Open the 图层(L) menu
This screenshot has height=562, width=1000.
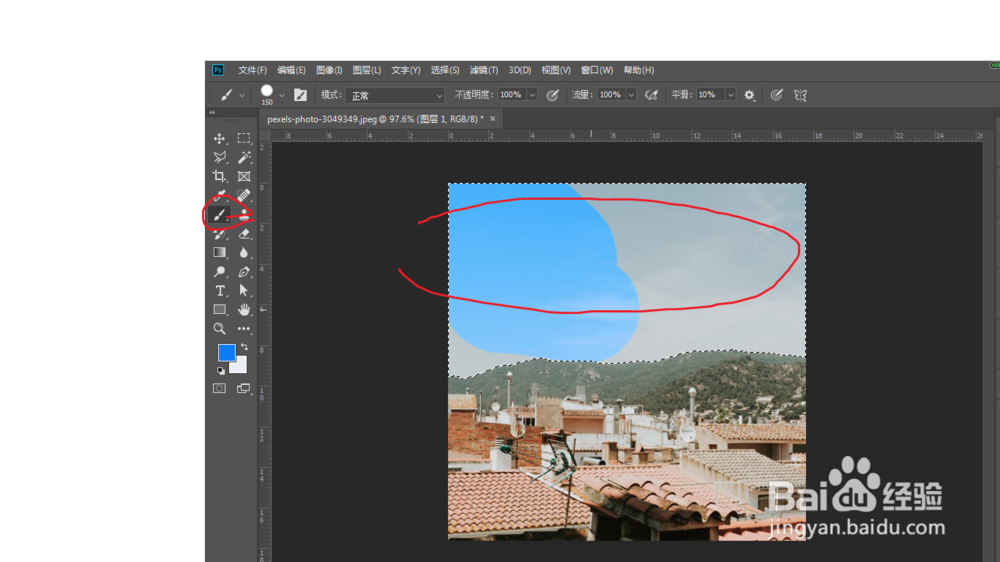(367, 70)
